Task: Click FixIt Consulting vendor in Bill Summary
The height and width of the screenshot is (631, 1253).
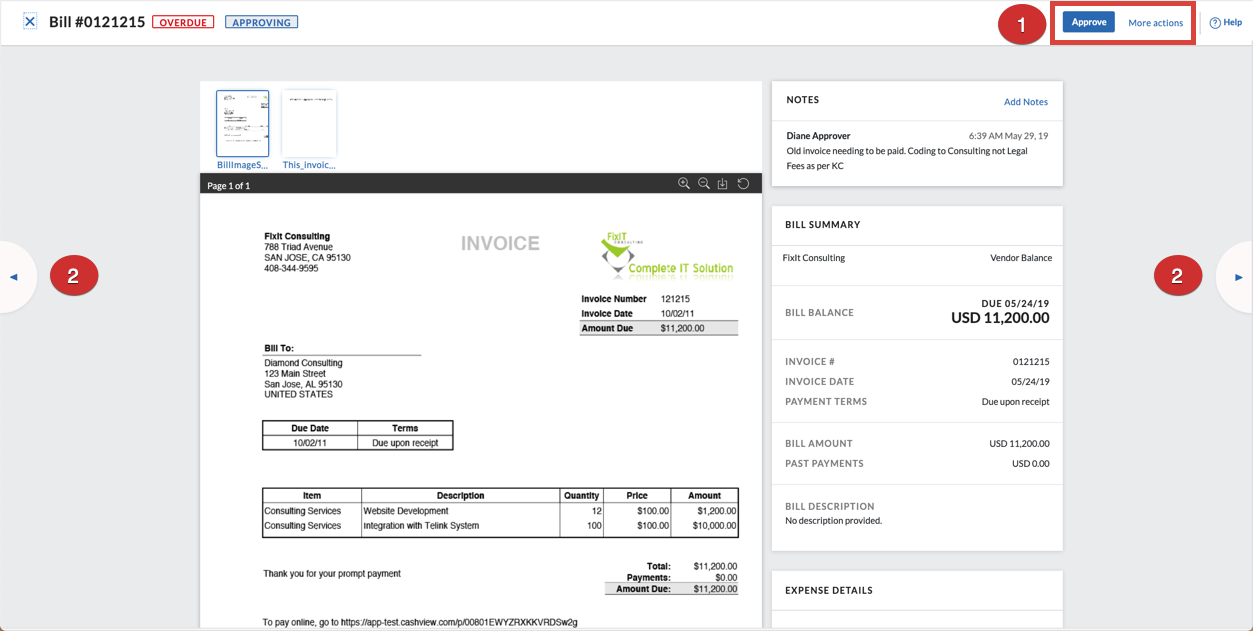Action: point(814,258)
